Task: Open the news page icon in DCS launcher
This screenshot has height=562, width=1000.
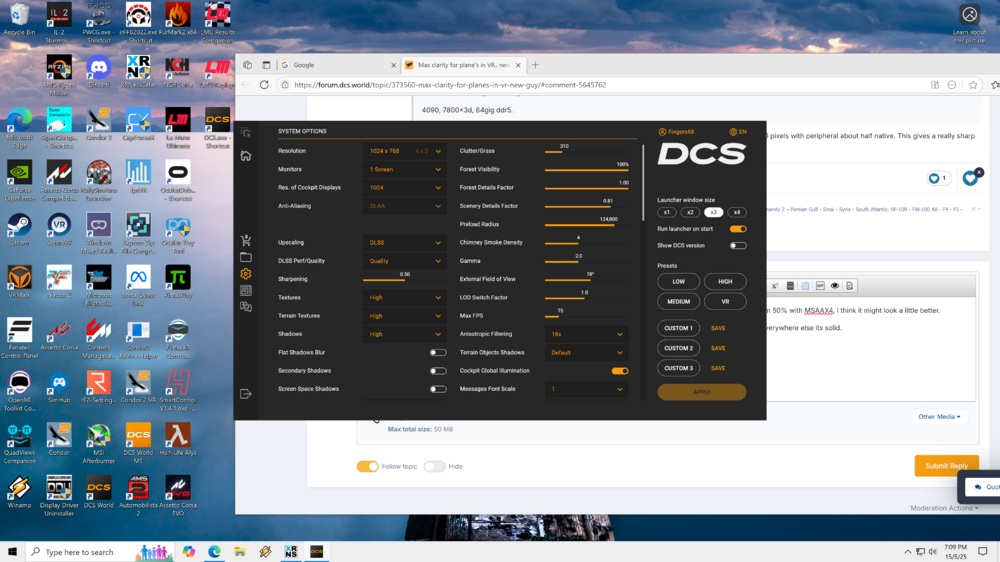Action: point(246,290)
